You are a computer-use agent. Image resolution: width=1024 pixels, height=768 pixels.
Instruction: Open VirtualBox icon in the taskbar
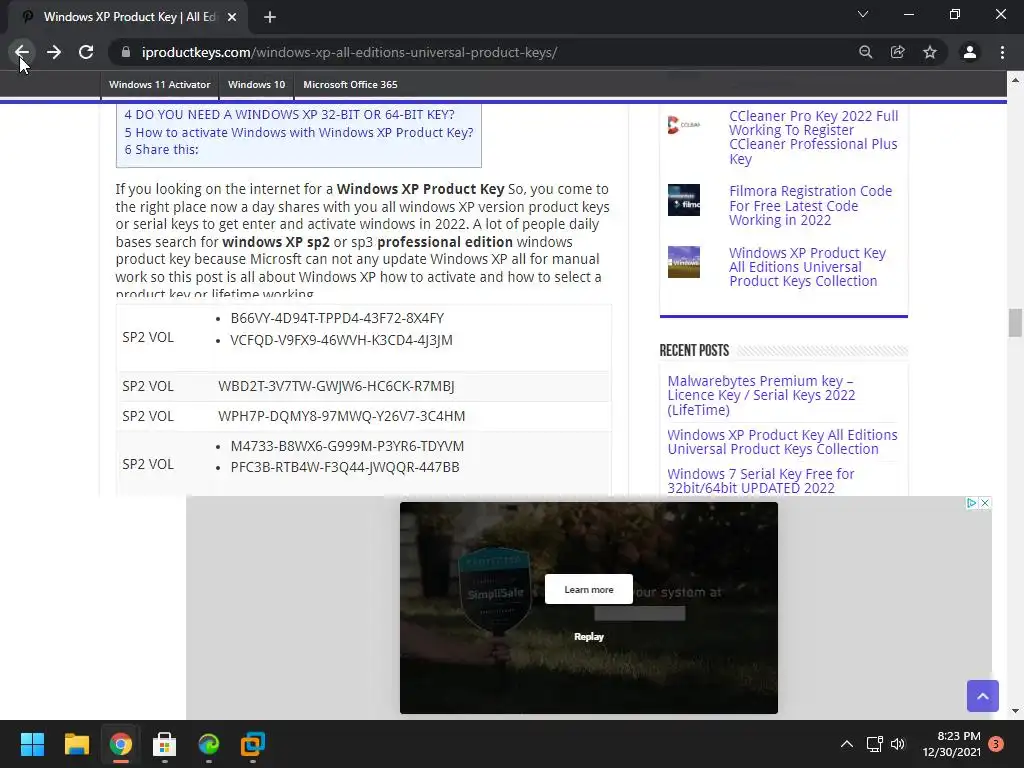click(x=253, y=744)
